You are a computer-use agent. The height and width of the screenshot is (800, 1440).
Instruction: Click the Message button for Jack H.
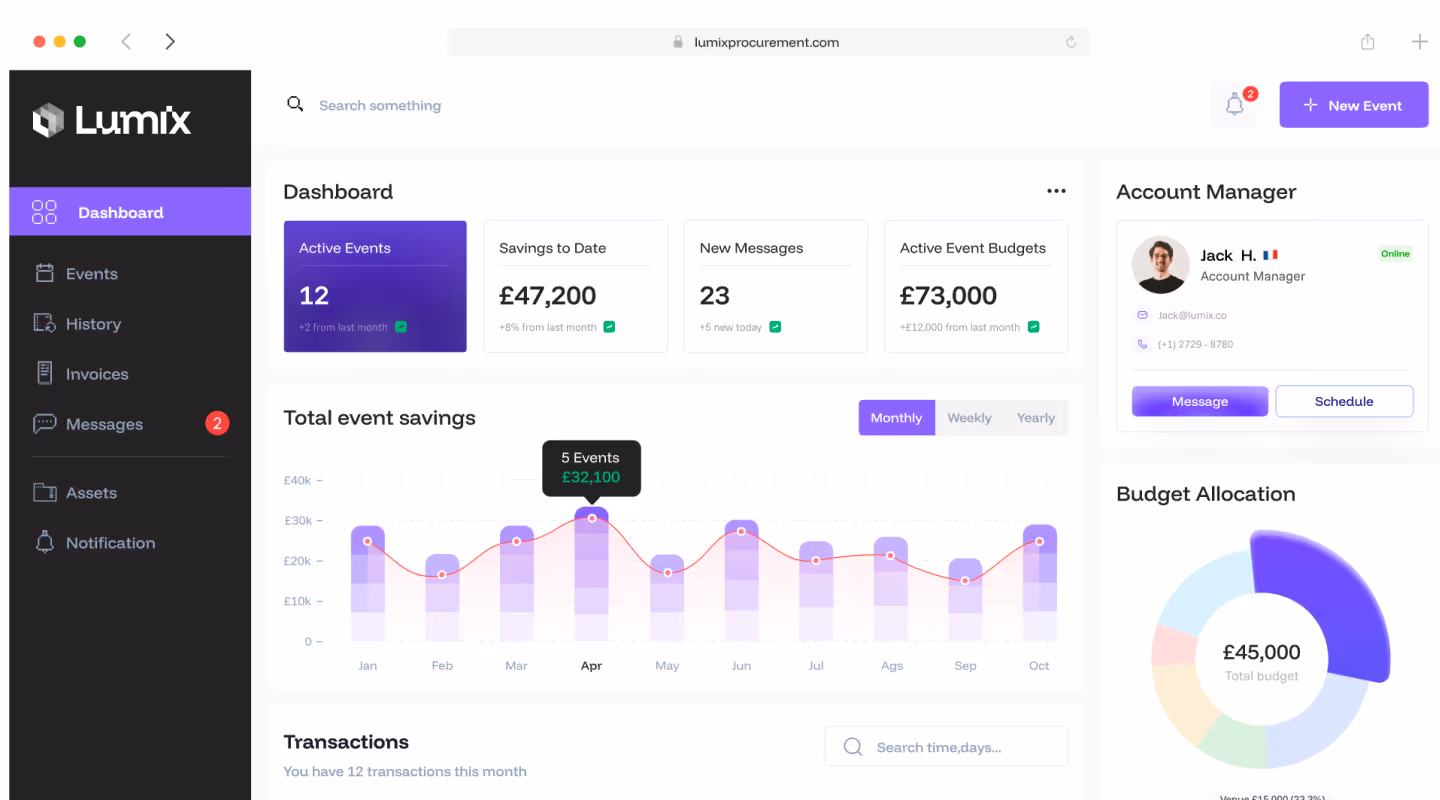coord(1200,401)
